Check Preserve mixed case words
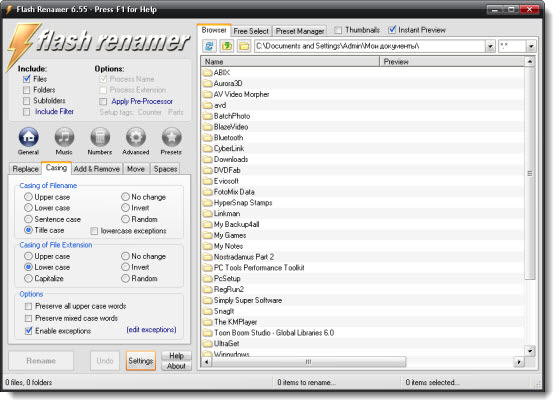 pyautogui.click(x=28, y=318)
